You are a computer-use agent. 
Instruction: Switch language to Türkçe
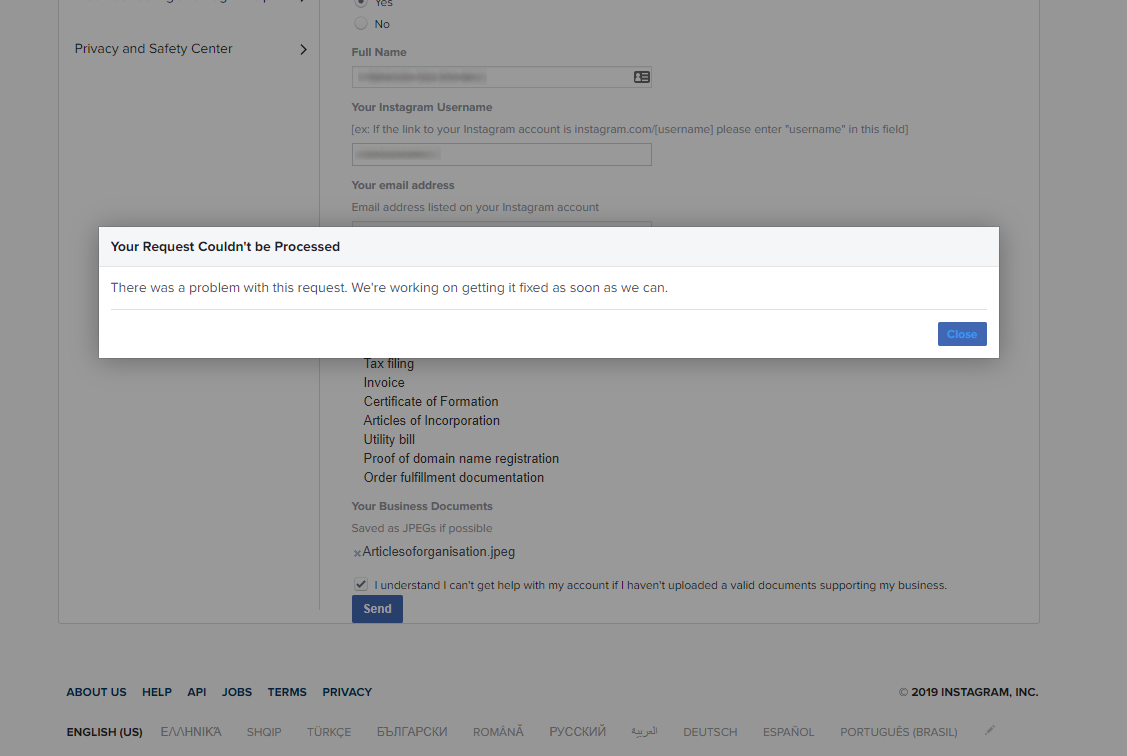click(x=329, y=732)
